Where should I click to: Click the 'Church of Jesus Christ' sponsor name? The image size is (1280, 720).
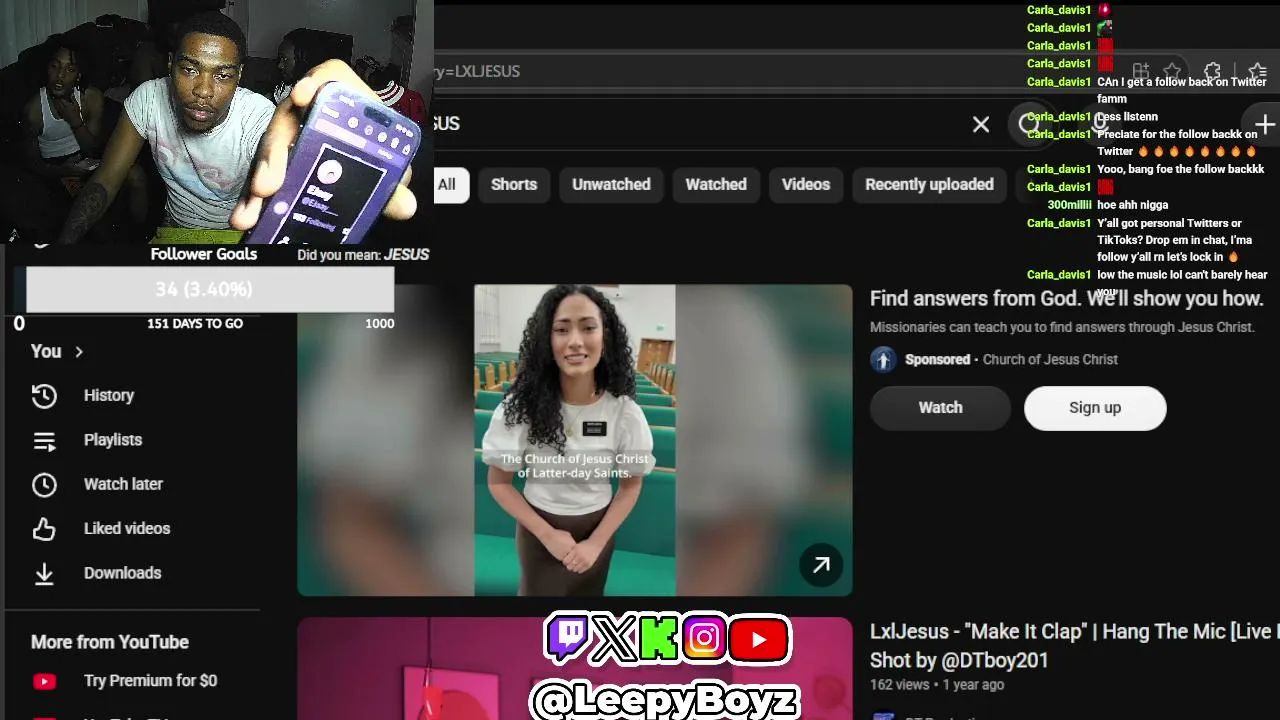[x=1050, y=360]
